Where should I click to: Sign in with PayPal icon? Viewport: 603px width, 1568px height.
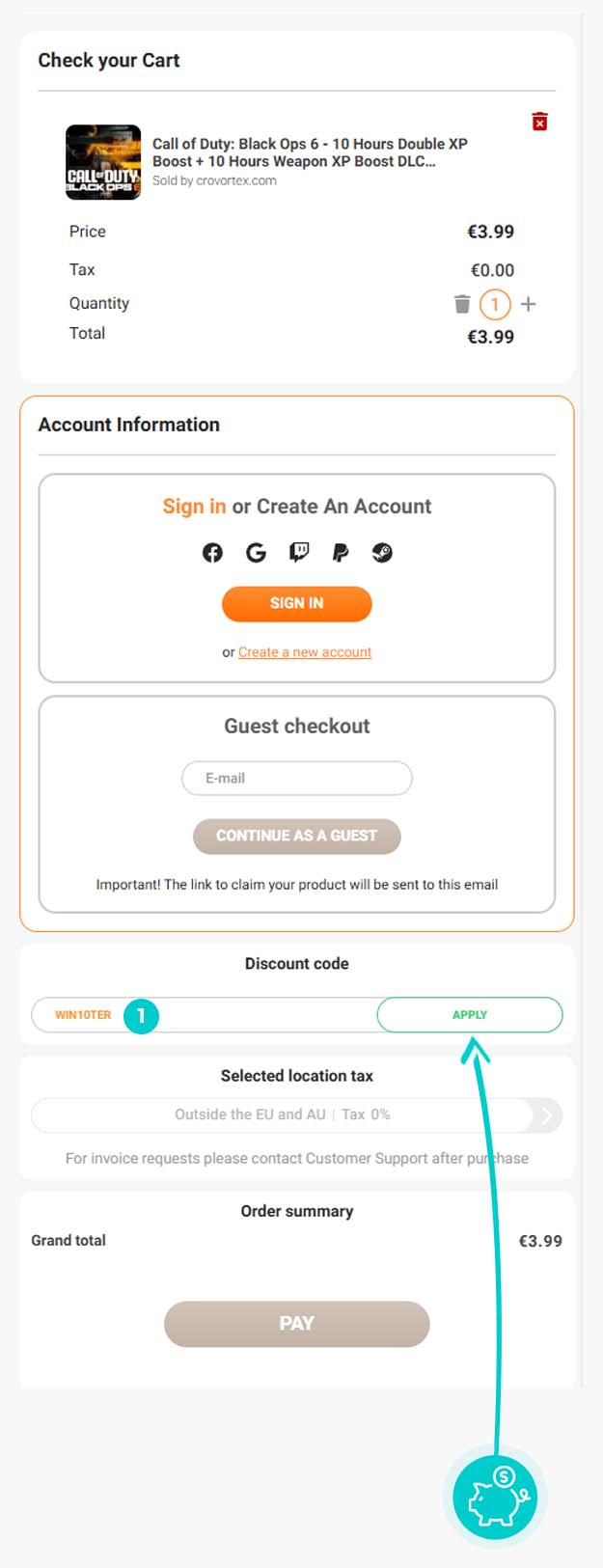341,552
